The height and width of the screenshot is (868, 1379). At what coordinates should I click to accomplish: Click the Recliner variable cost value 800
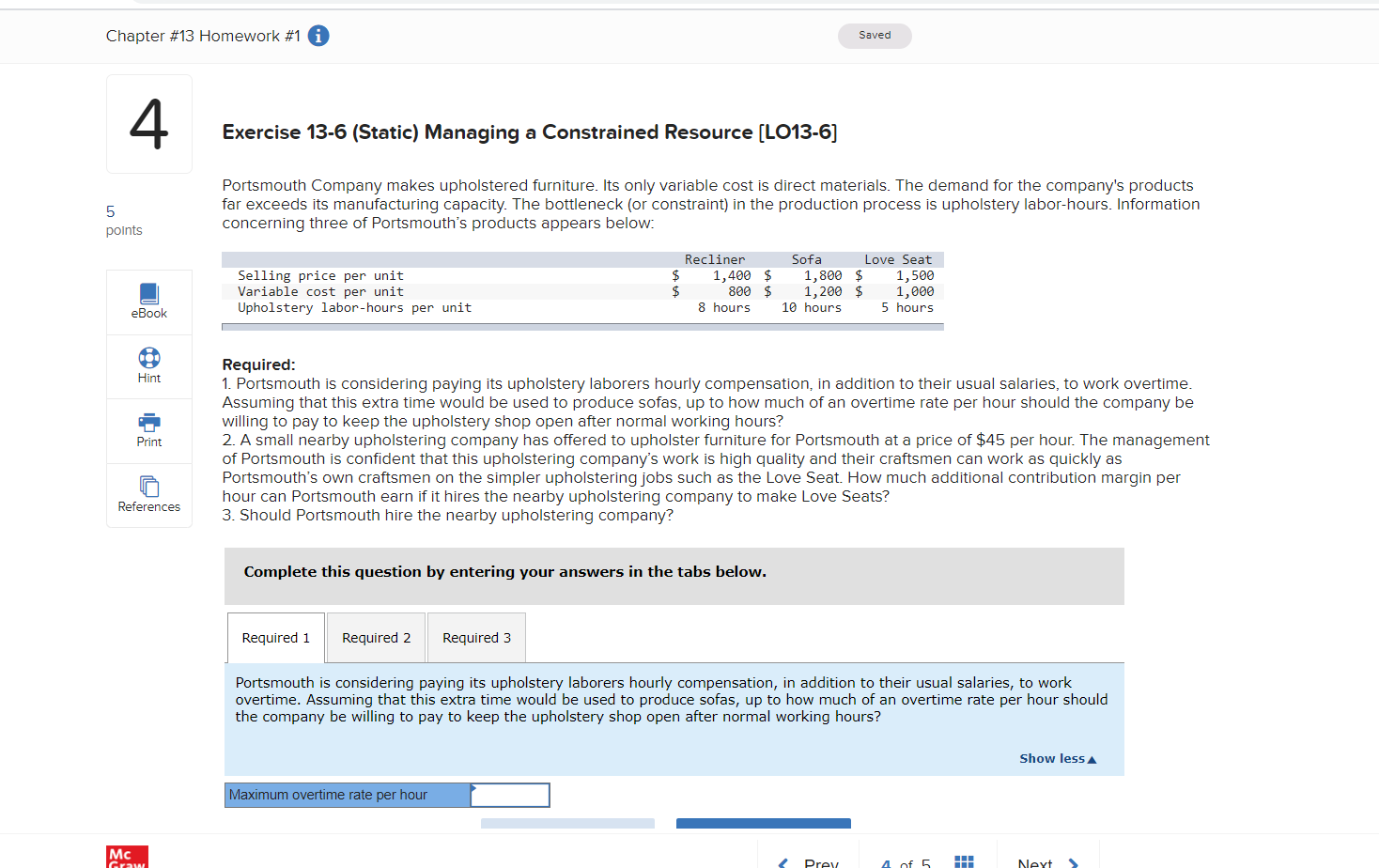739,291
